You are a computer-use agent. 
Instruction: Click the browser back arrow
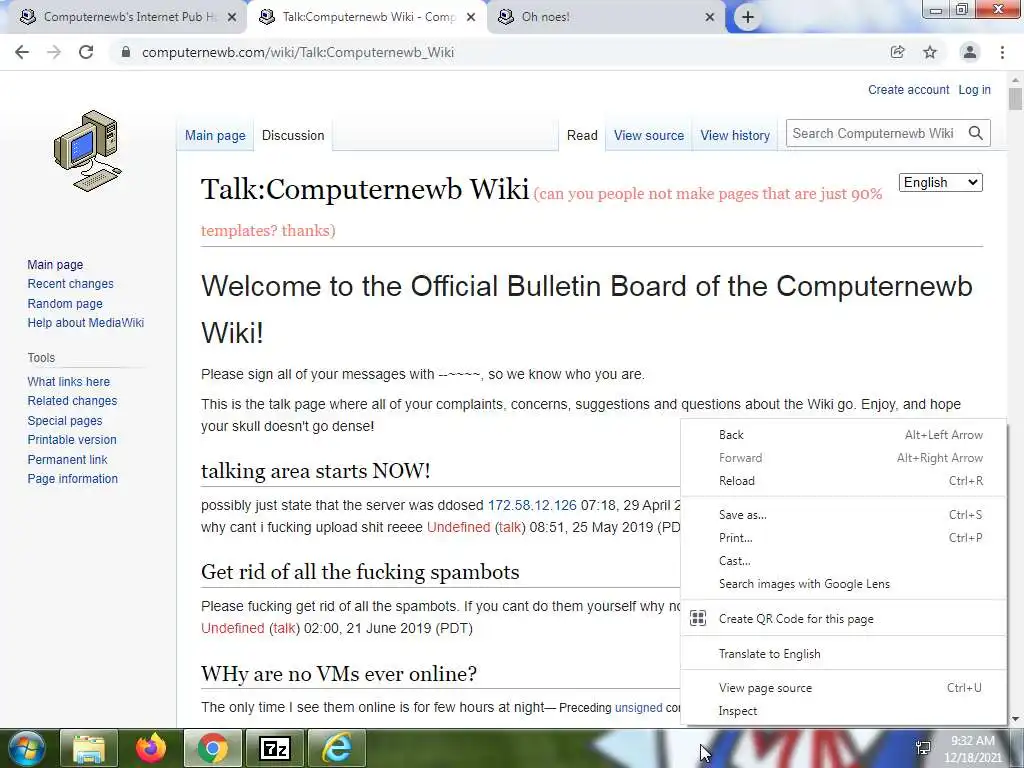pos(22,52)
